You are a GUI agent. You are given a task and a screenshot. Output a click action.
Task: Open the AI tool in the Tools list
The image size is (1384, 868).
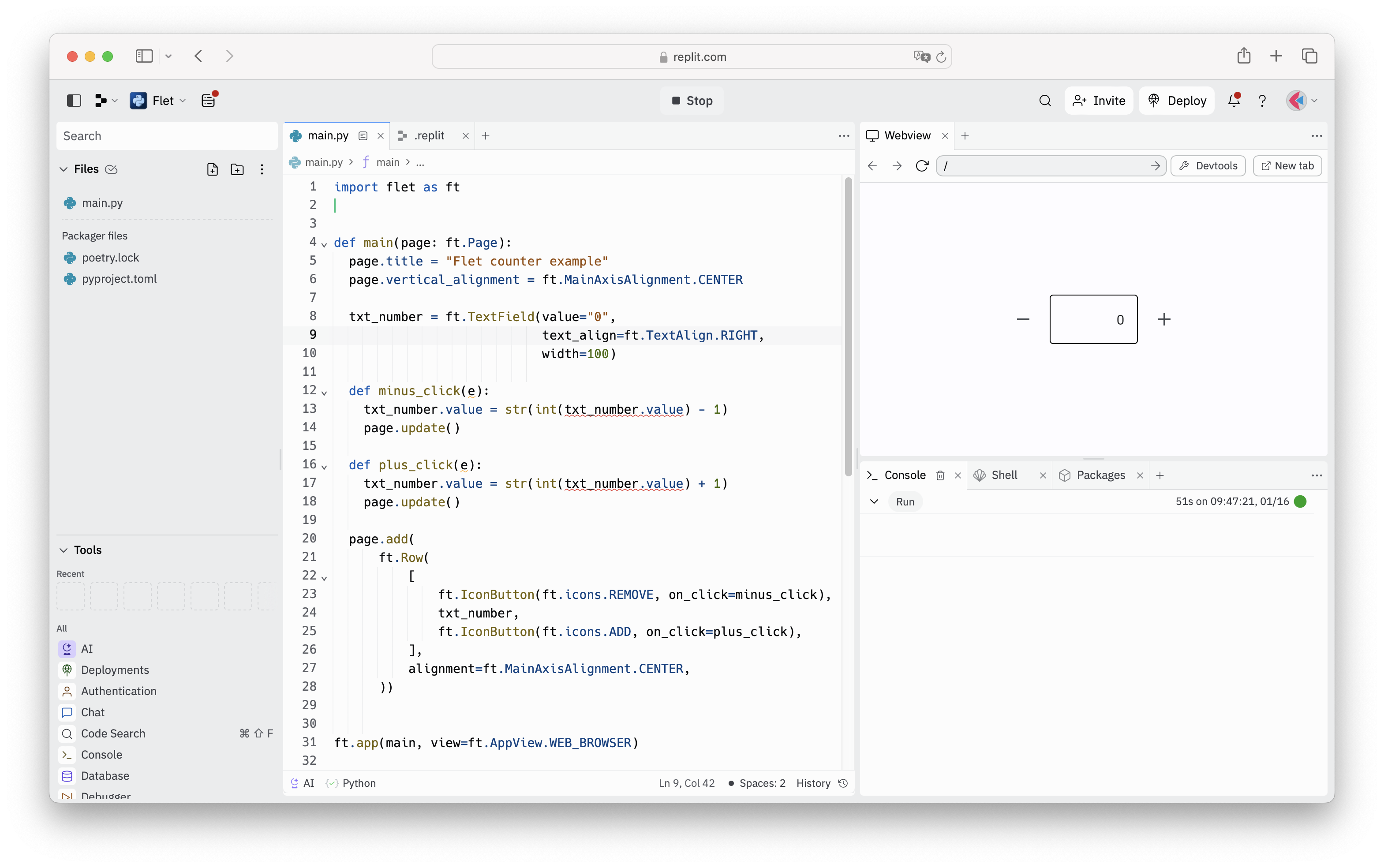[87, 649]
